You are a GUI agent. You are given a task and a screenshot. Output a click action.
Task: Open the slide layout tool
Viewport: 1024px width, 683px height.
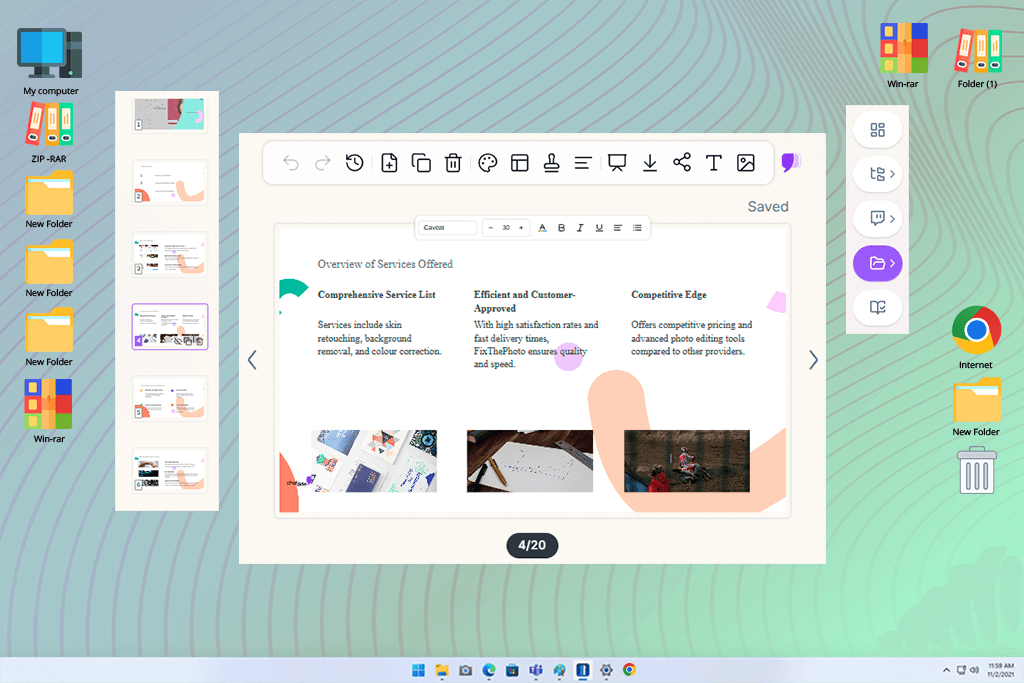click(520, 163)
